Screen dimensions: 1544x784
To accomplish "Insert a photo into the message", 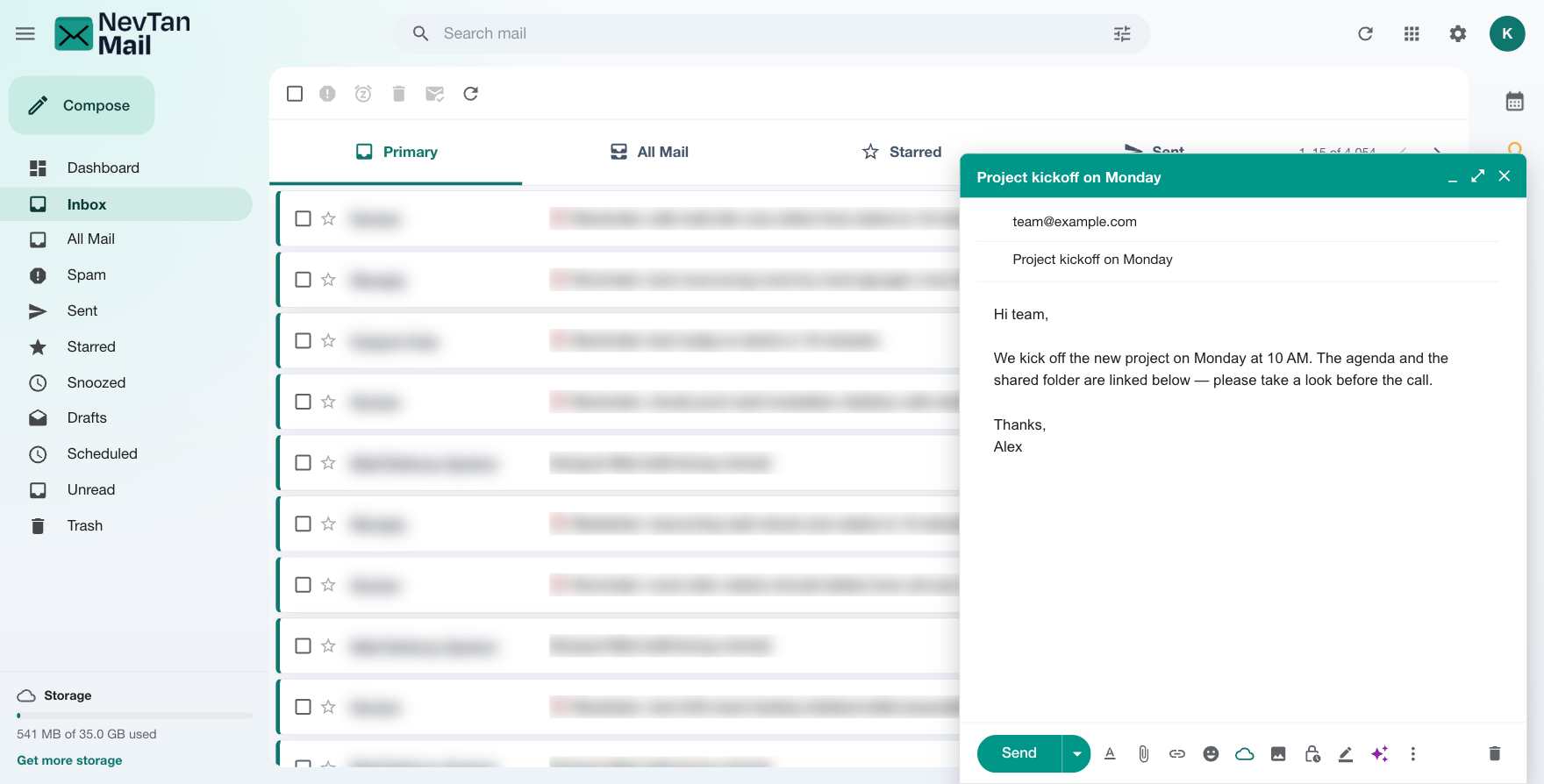I will [1278, 753].
